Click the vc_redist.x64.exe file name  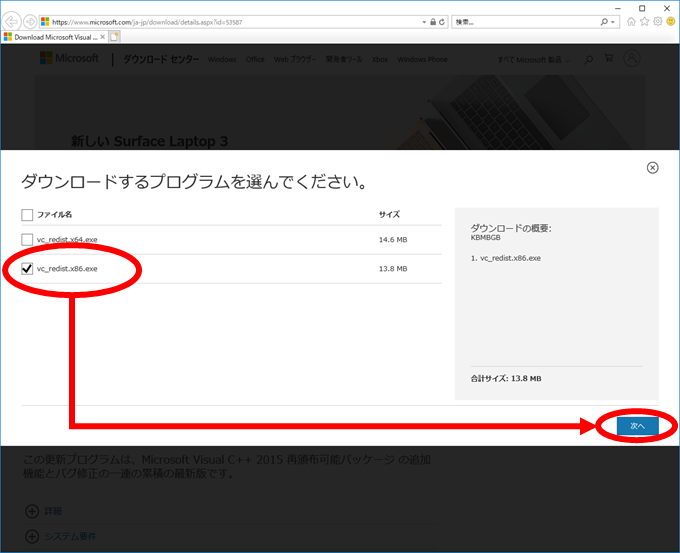[x=67, y=239]
